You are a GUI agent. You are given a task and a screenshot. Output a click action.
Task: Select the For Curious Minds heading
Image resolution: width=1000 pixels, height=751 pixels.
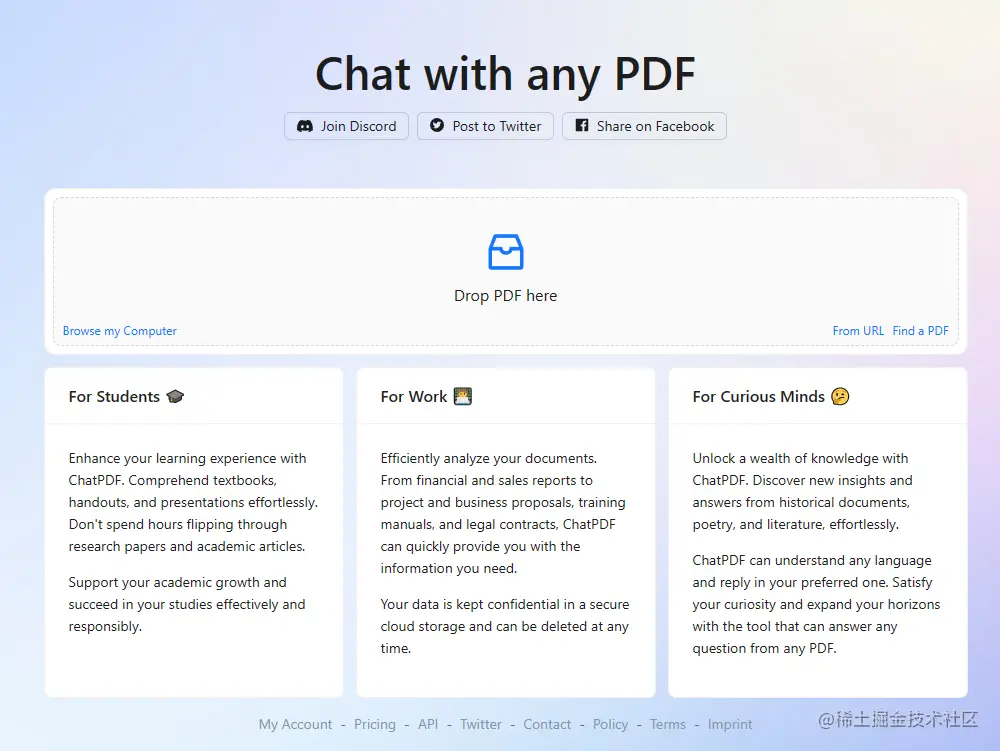pos(759,397)
